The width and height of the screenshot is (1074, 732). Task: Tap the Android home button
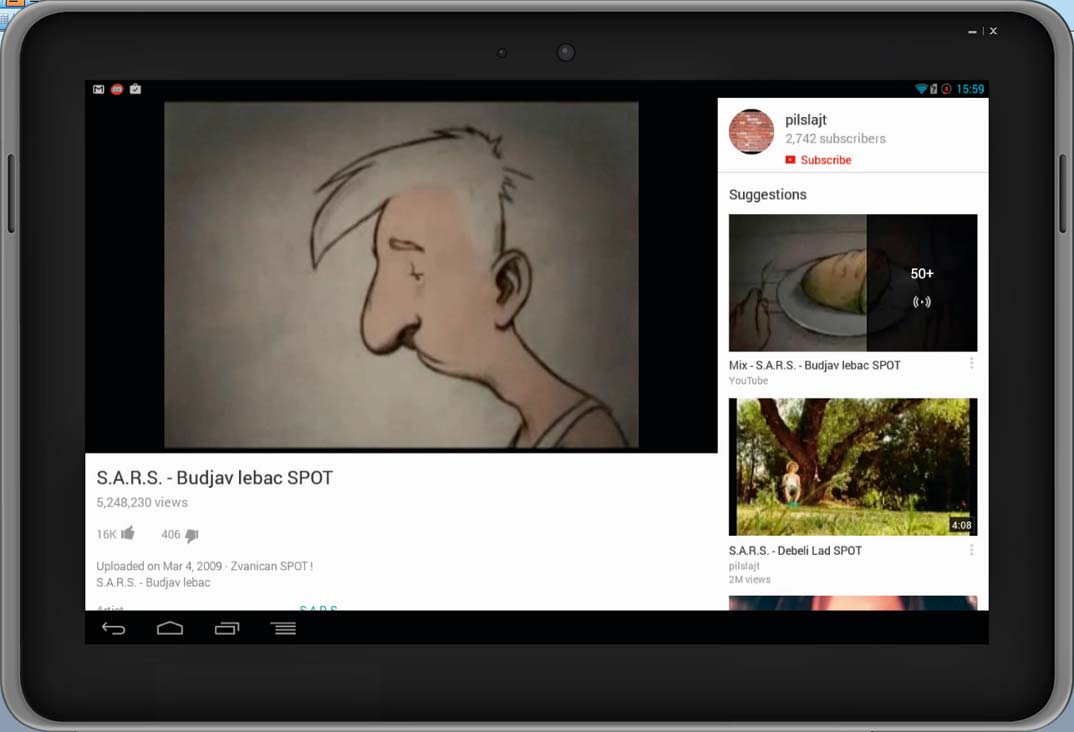tap(170, 628)
